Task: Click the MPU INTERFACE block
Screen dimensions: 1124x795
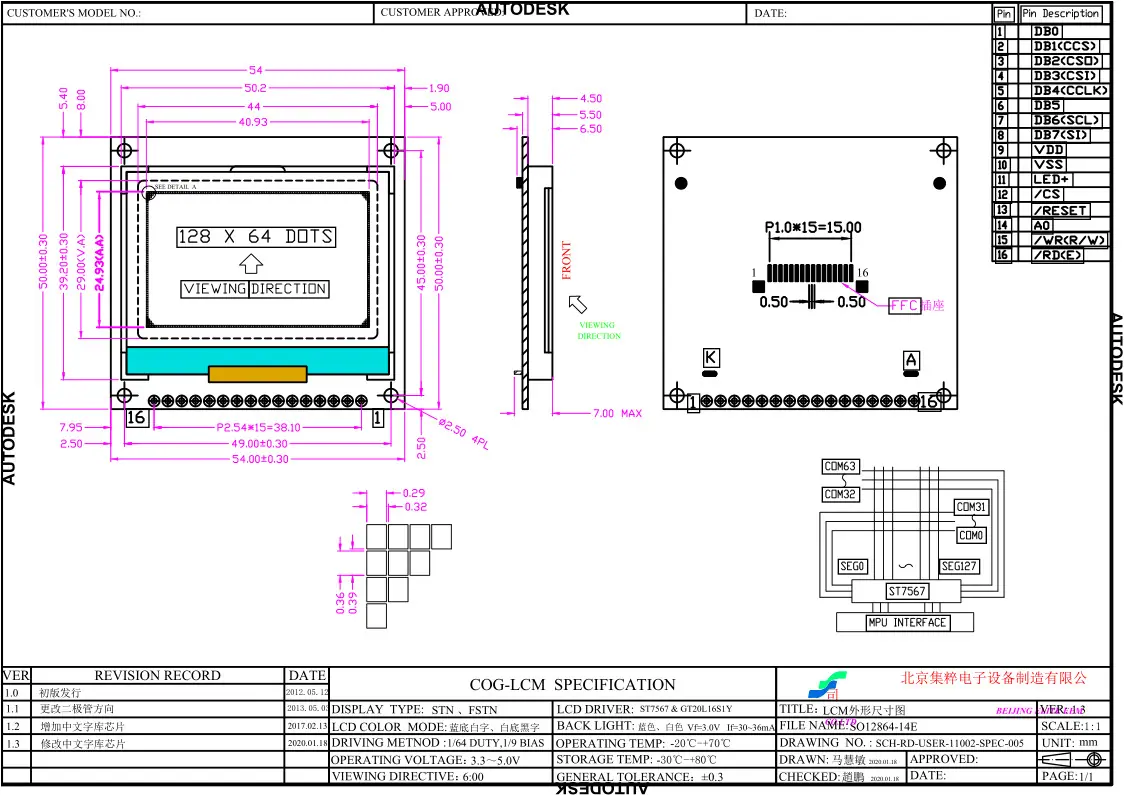Action: click(x=892, y=622)
